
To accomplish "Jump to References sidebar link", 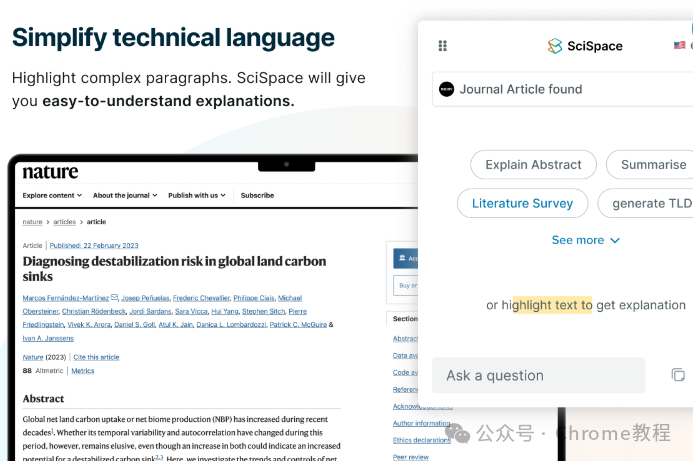I will 405,389.
